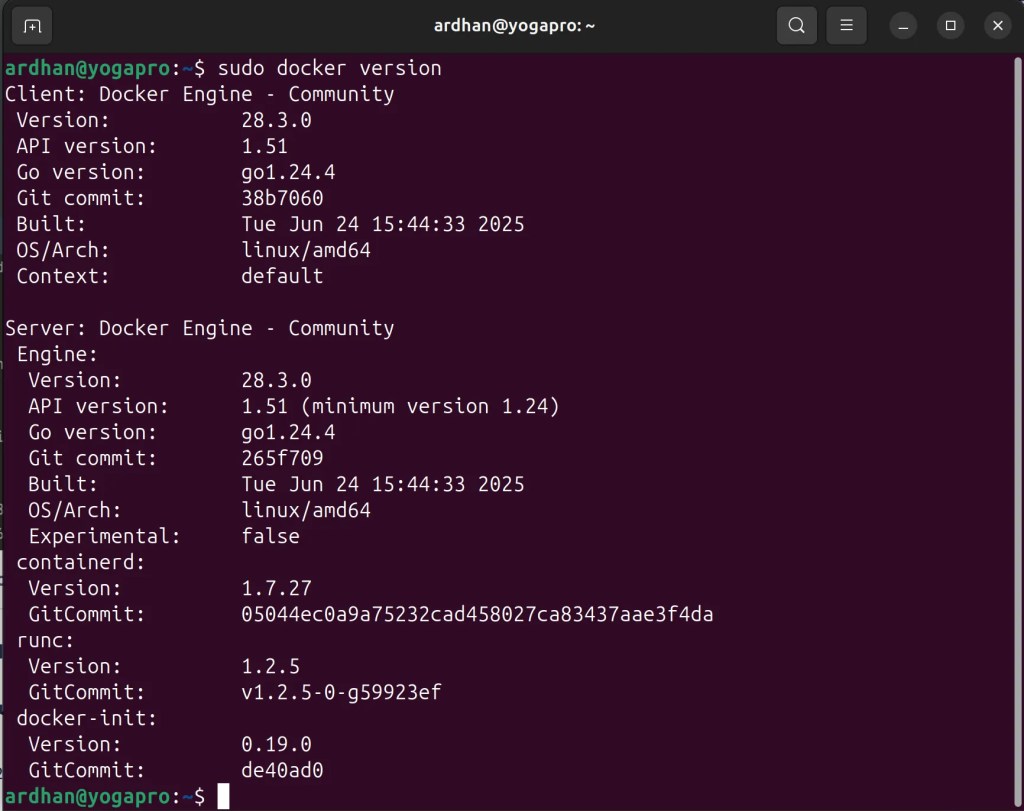This screenshot has width=1024, height=811.
Task: Click containerd version 1.7.27
Action: (276, 588)
